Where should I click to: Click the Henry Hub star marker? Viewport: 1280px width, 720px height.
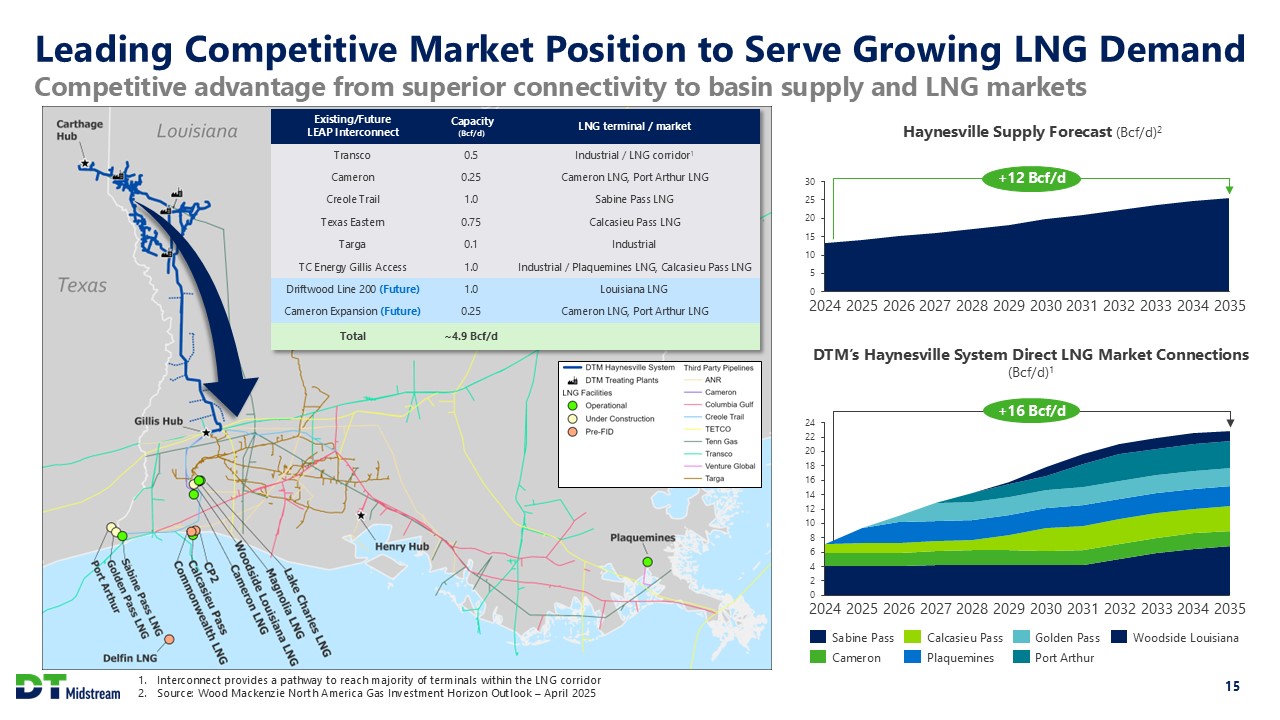(361, 516)
